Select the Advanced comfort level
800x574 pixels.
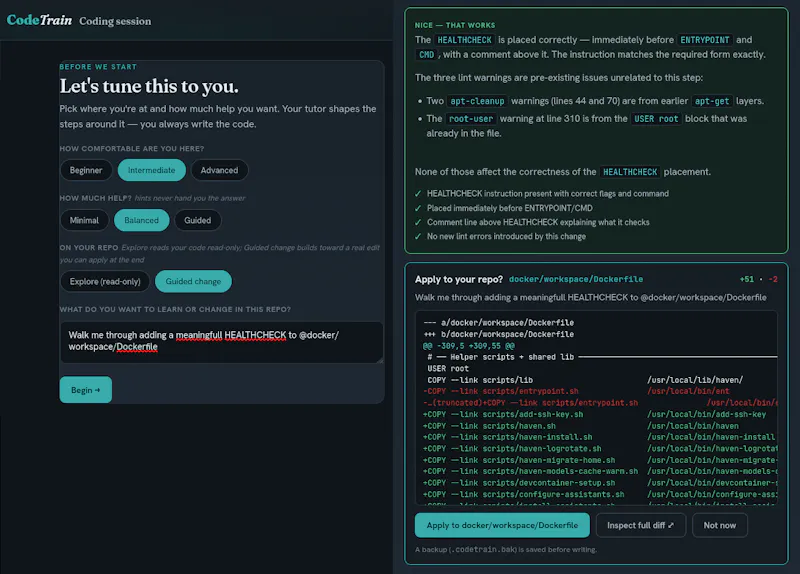[219, 170]
